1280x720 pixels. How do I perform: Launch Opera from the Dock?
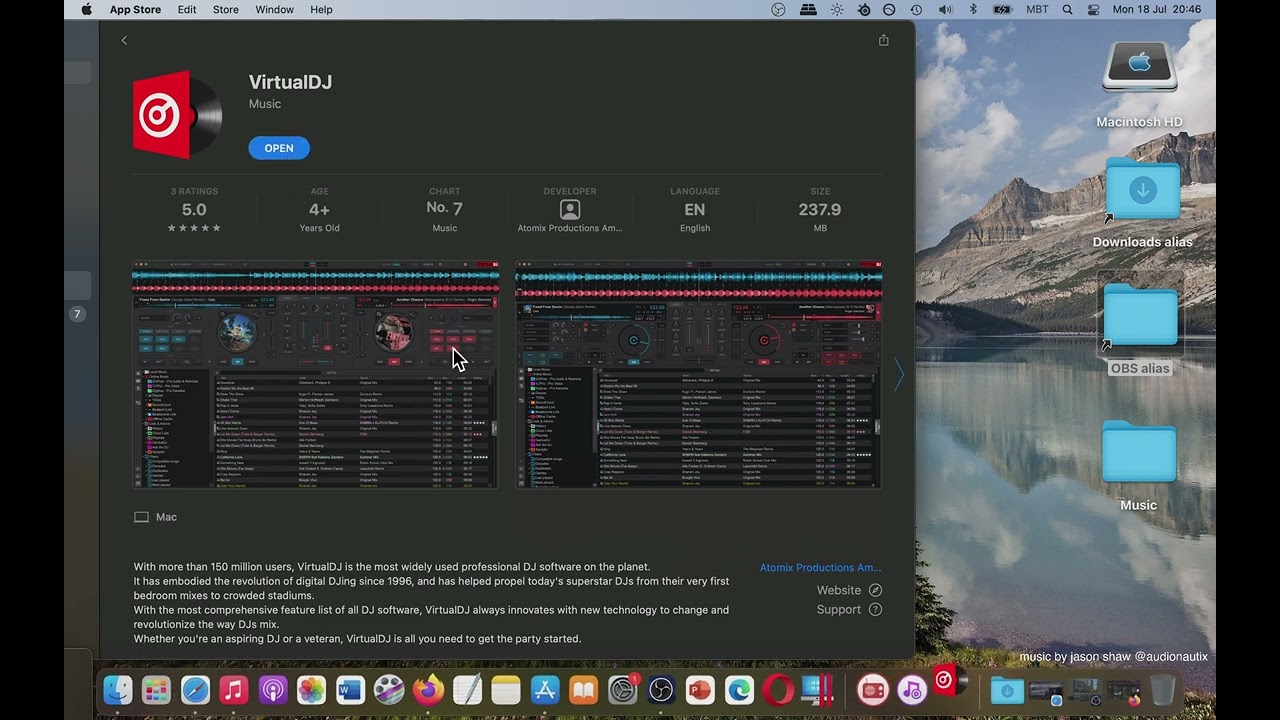point(778,689)
